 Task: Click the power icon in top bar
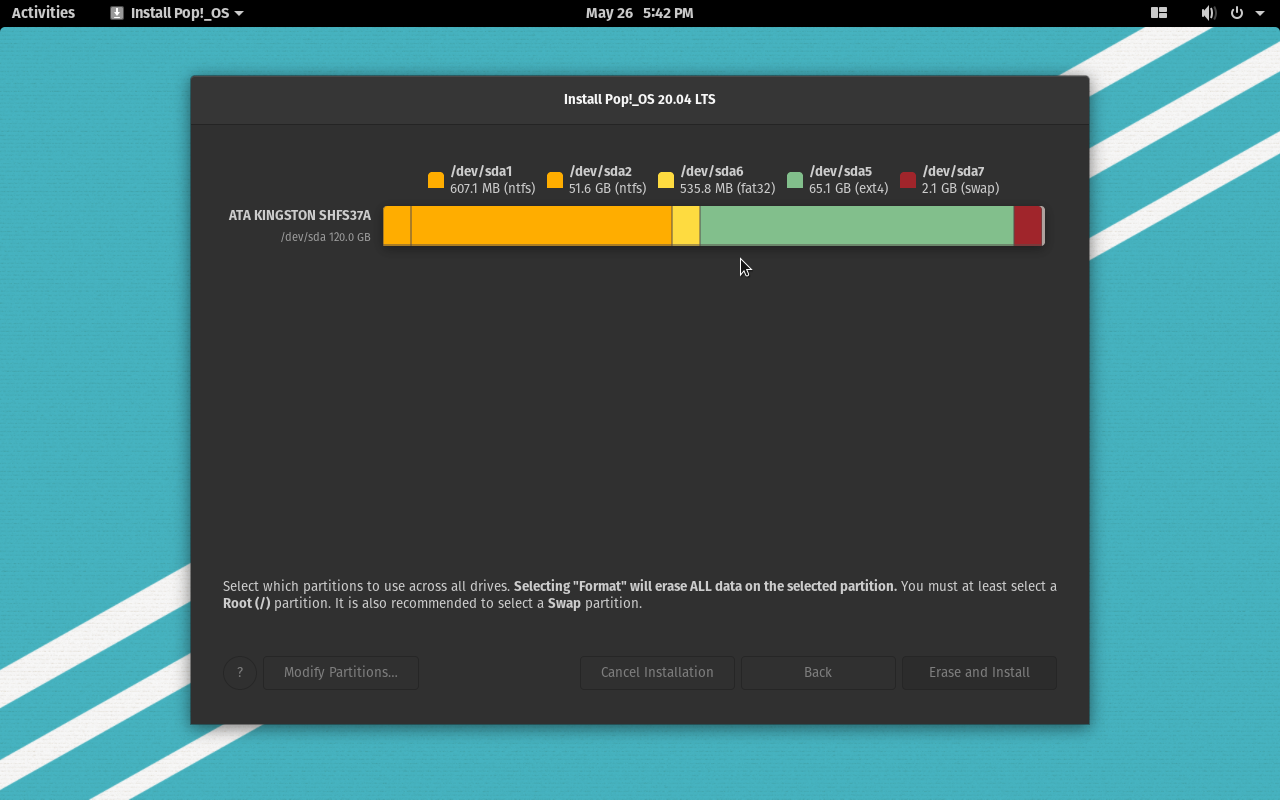point(1237,13)
